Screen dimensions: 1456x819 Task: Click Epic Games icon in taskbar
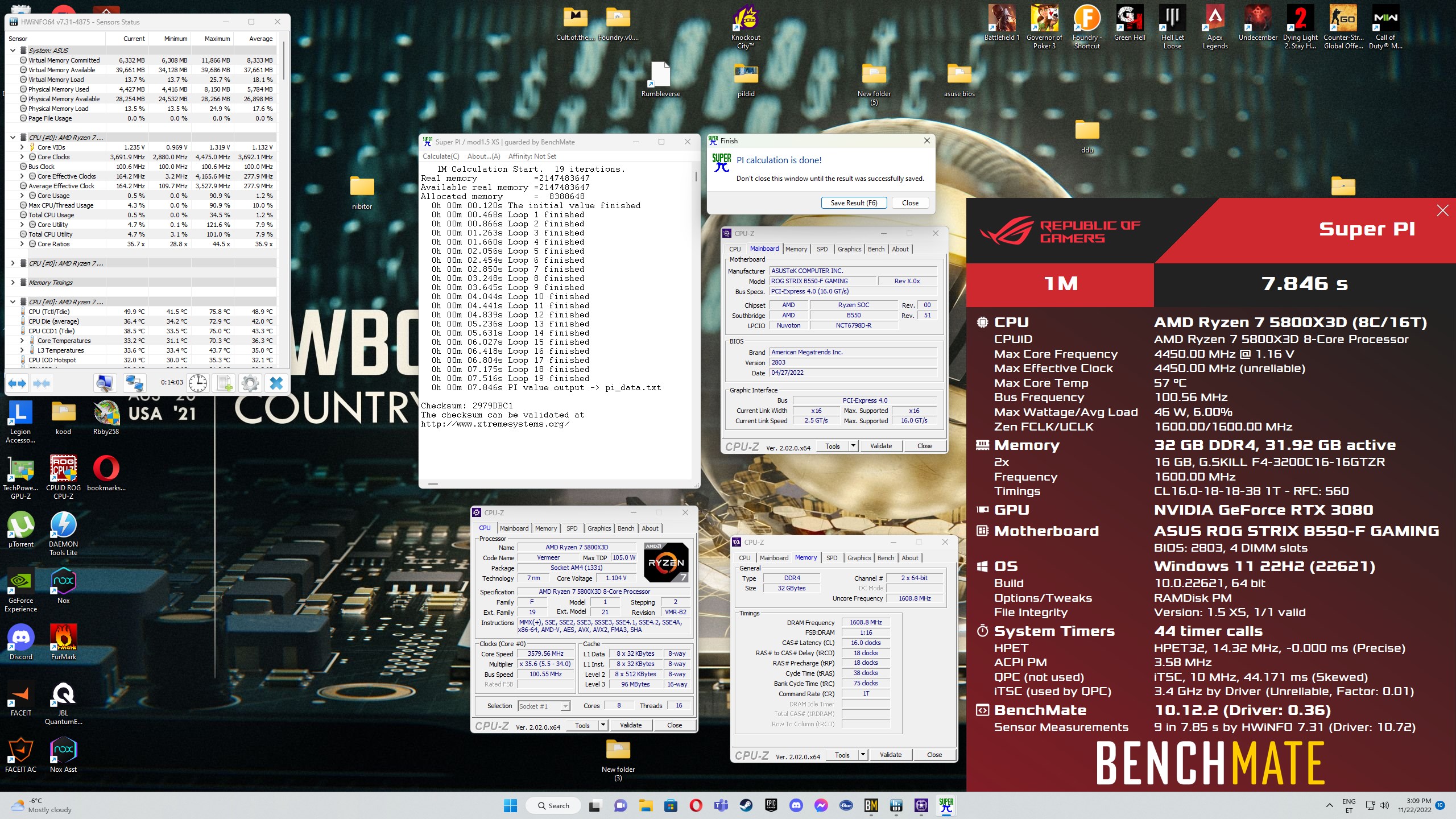click(x=771, y=805)
